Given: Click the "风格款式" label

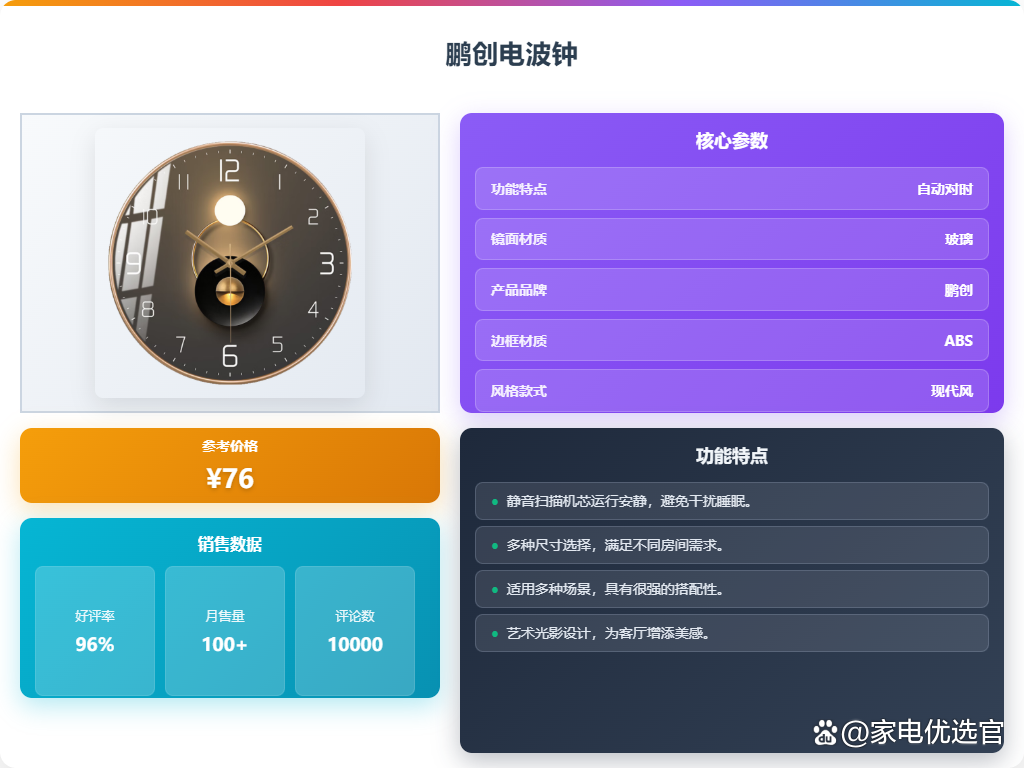Looking at the screenshot, I should coord(519,391).
